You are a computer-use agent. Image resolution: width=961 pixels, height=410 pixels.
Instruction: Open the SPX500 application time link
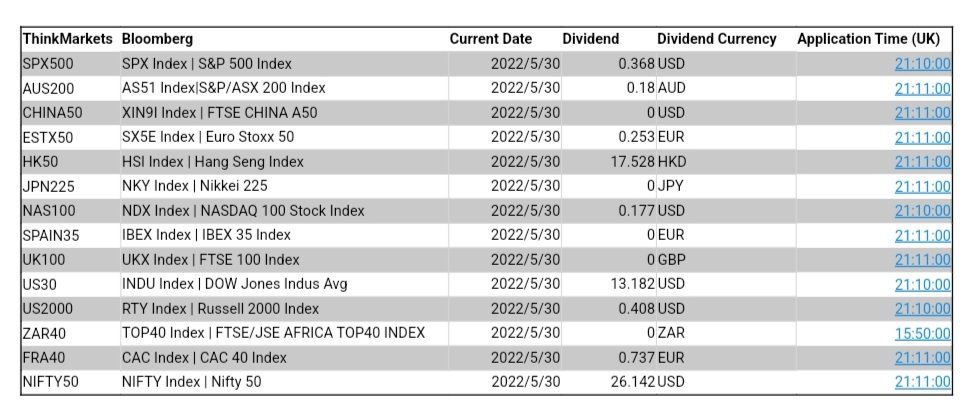coord(922,64)
